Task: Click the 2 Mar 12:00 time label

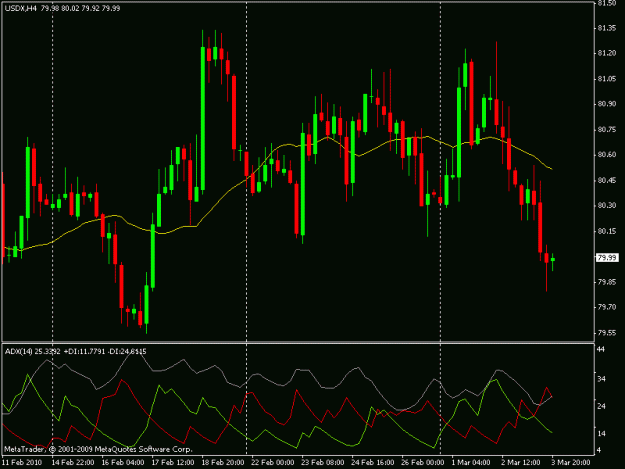Action: pos(521,463)
